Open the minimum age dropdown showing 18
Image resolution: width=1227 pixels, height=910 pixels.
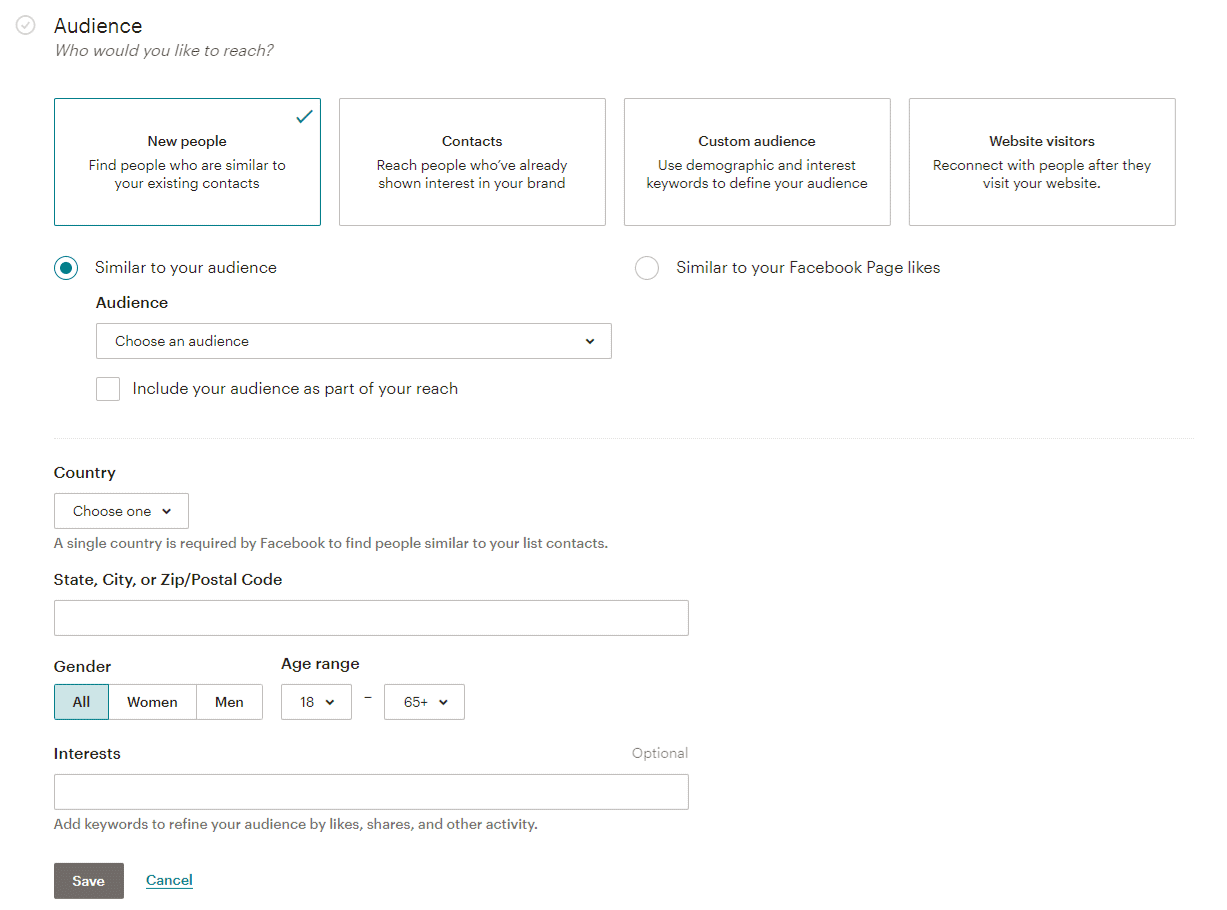316,702
